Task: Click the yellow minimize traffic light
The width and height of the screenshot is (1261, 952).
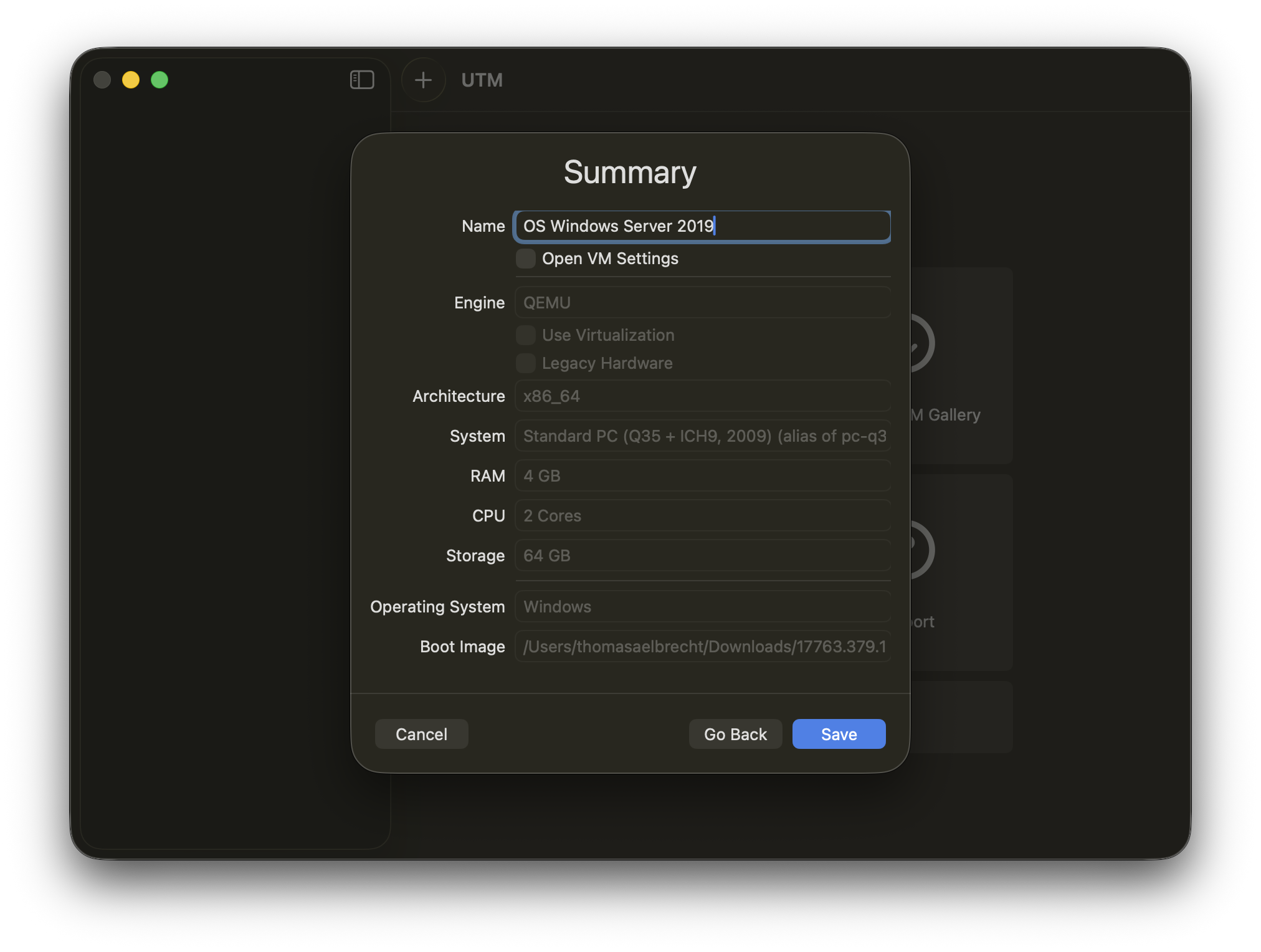Action: click(x=131, y=80)
